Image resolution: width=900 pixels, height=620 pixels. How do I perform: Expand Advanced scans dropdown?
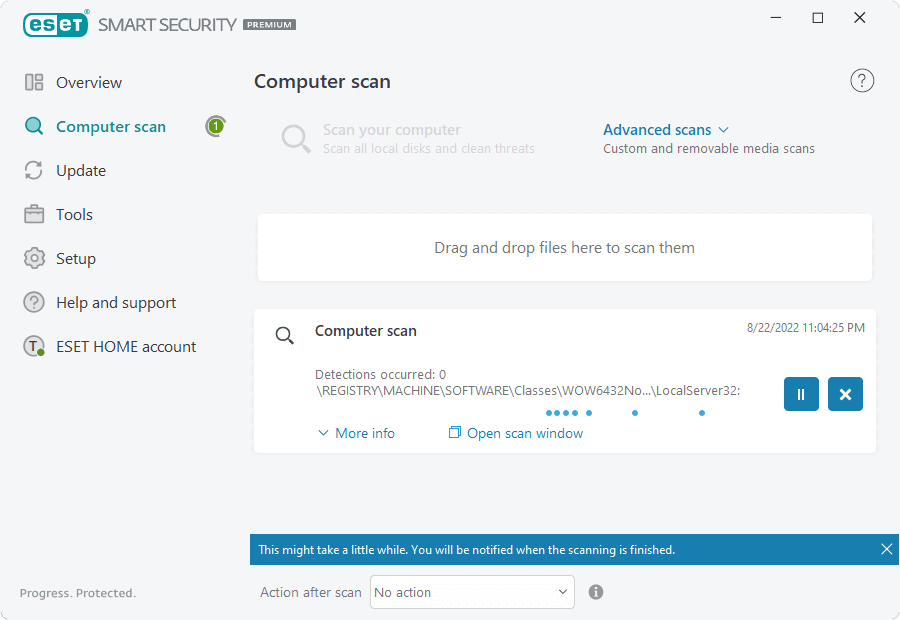tap(666, 130)
